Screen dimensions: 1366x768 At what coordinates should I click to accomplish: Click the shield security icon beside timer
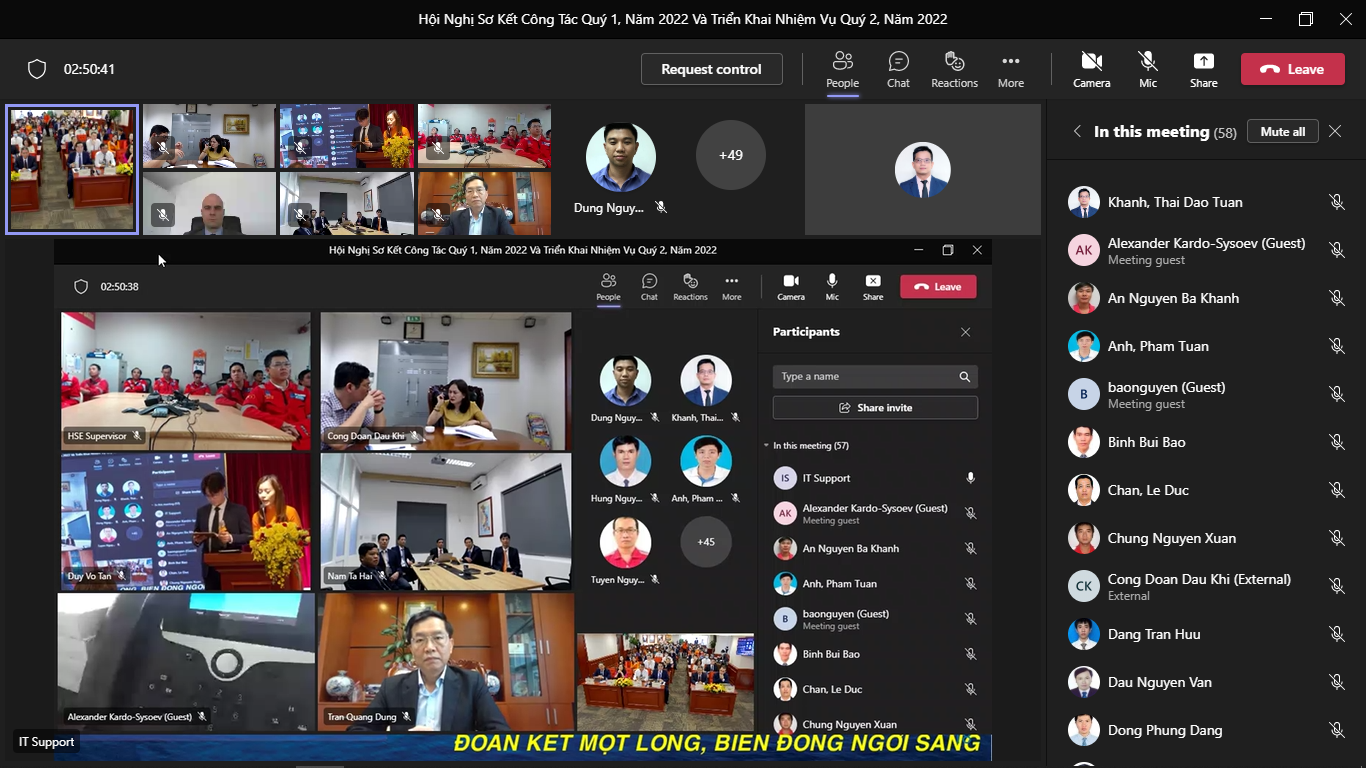point(37,69)
